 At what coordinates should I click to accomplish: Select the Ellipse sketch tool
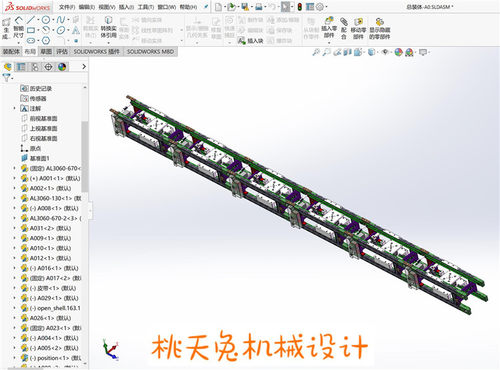[61, 30]
